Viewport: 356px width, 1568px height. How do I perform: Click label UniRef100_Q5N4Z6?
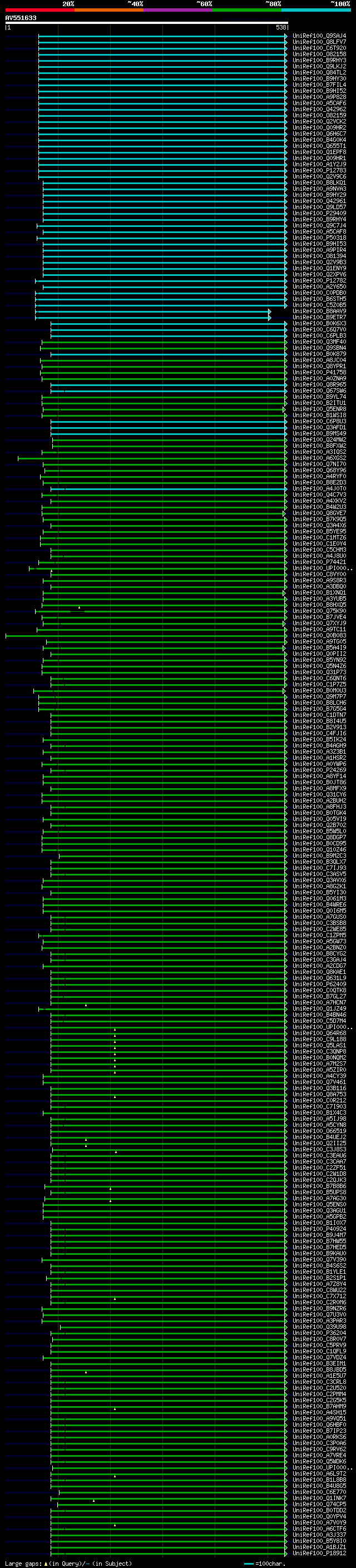[319, 666]
